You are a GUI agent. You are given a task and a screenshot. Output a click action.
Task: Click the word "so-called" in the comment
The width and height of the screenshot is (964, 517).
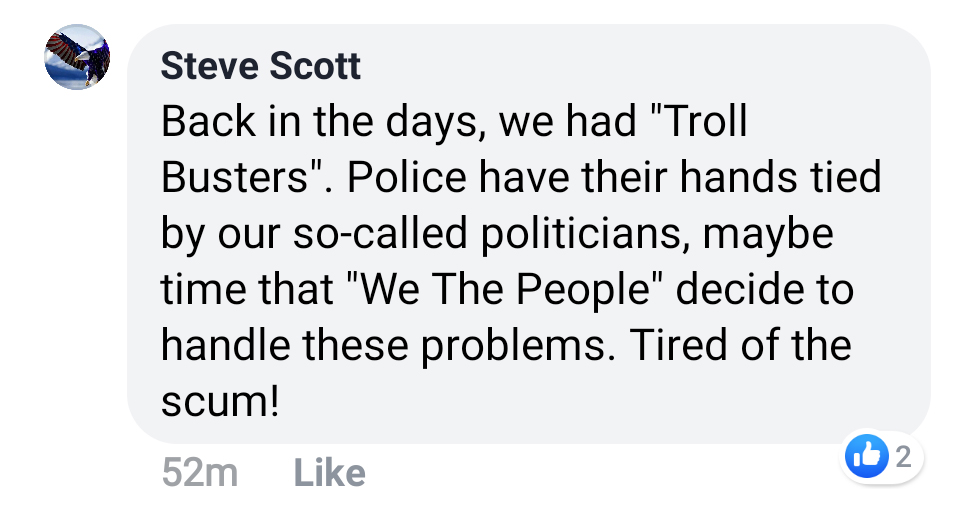[380, 234]
